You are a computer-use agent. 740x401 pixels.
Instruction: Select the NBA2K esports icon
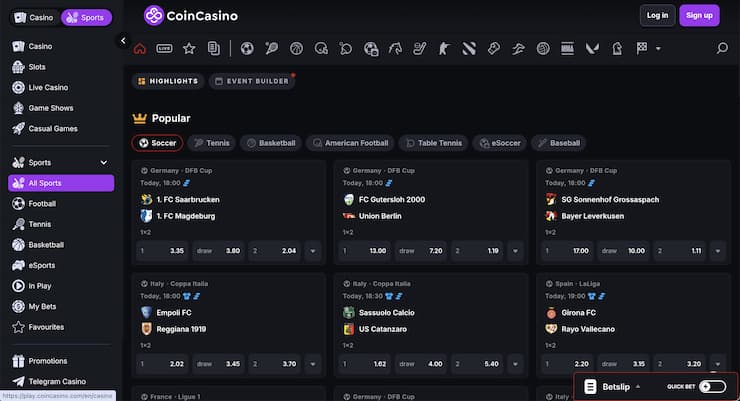click(568, 49)
